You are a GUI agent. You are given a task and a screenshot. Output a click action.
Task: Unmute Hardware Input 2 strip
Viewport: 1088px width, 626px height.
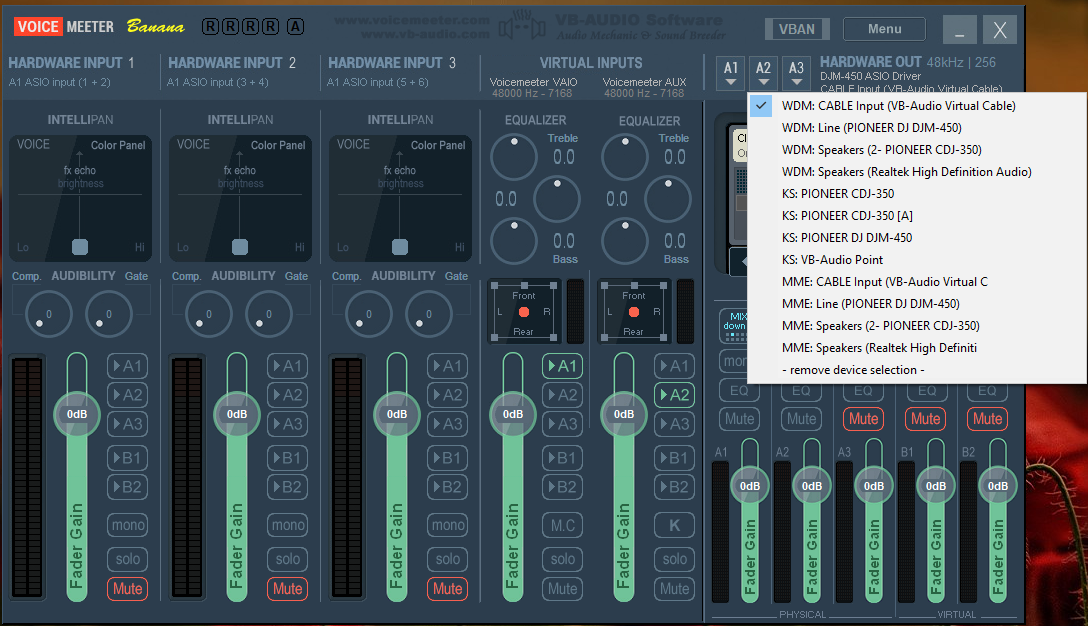(x=287, y=589)
